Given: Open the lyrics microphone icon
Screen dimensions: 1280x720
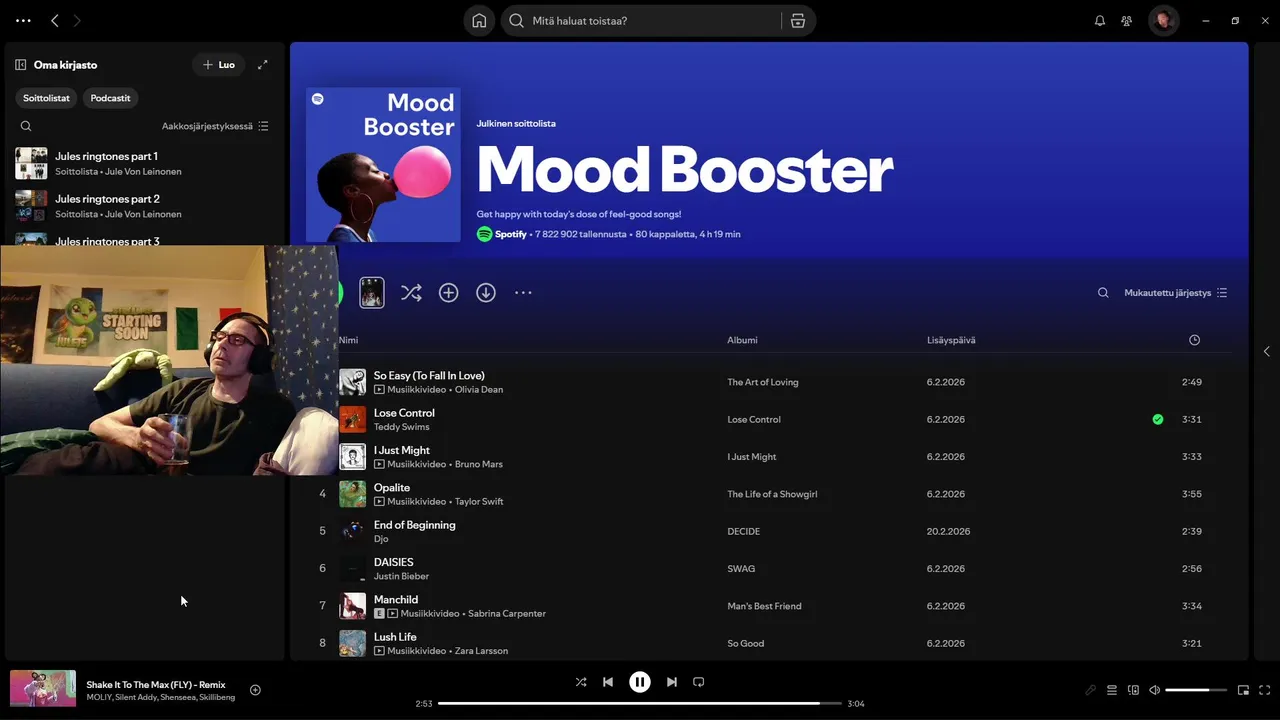Looking at the screenshot, I should point(1090,690).
